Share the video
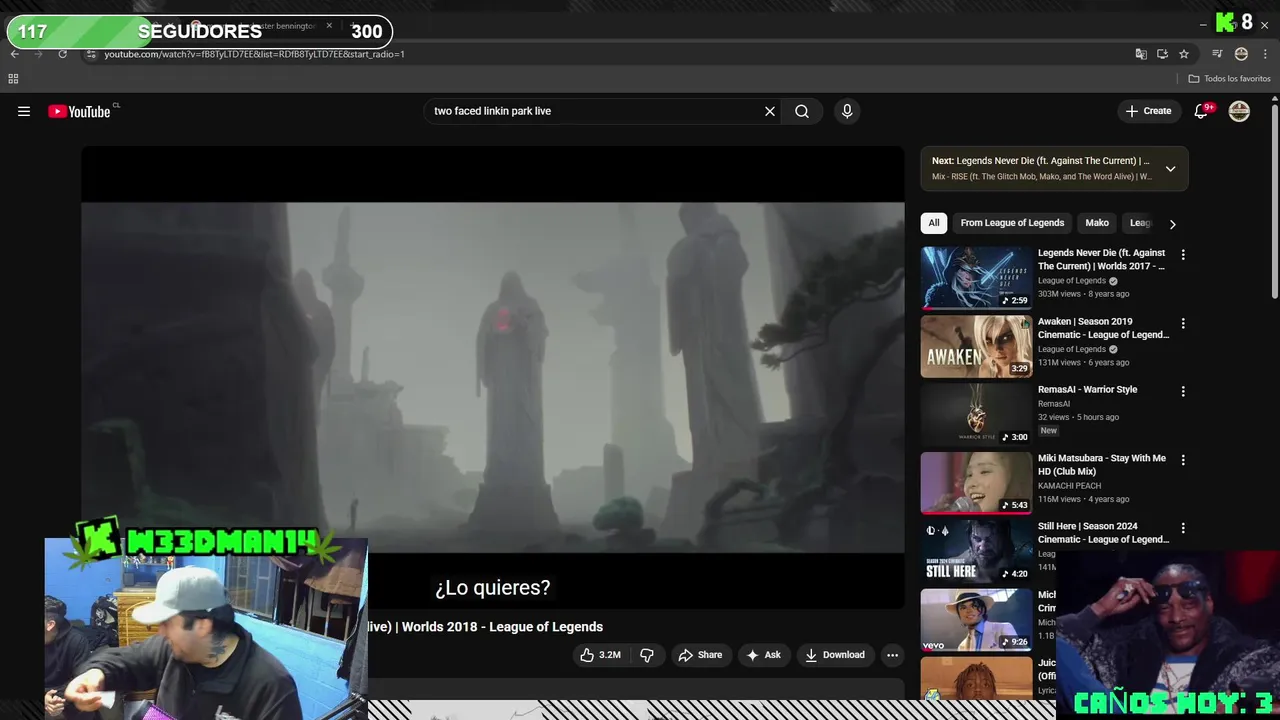 click(x=700, y=655)
